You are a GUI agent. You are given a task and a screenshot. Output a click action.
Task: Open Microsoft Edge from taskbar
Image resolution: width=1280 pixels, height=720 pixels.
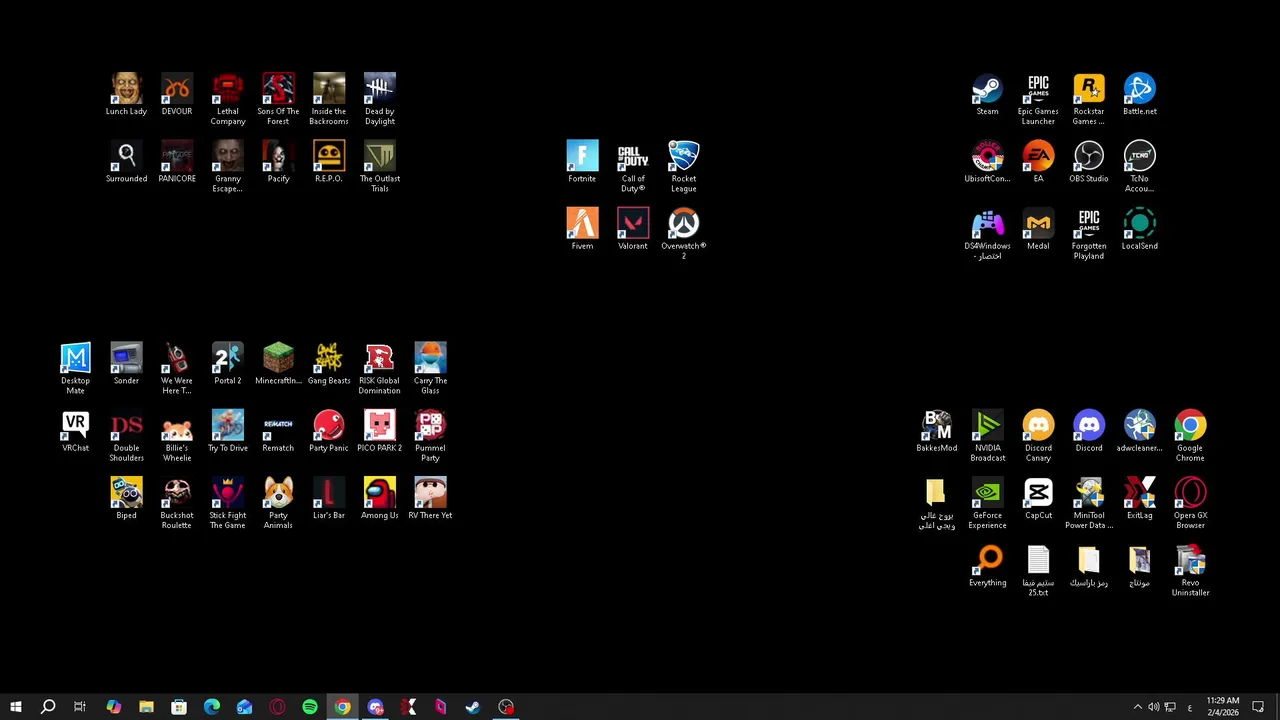[x=212, y=707]
